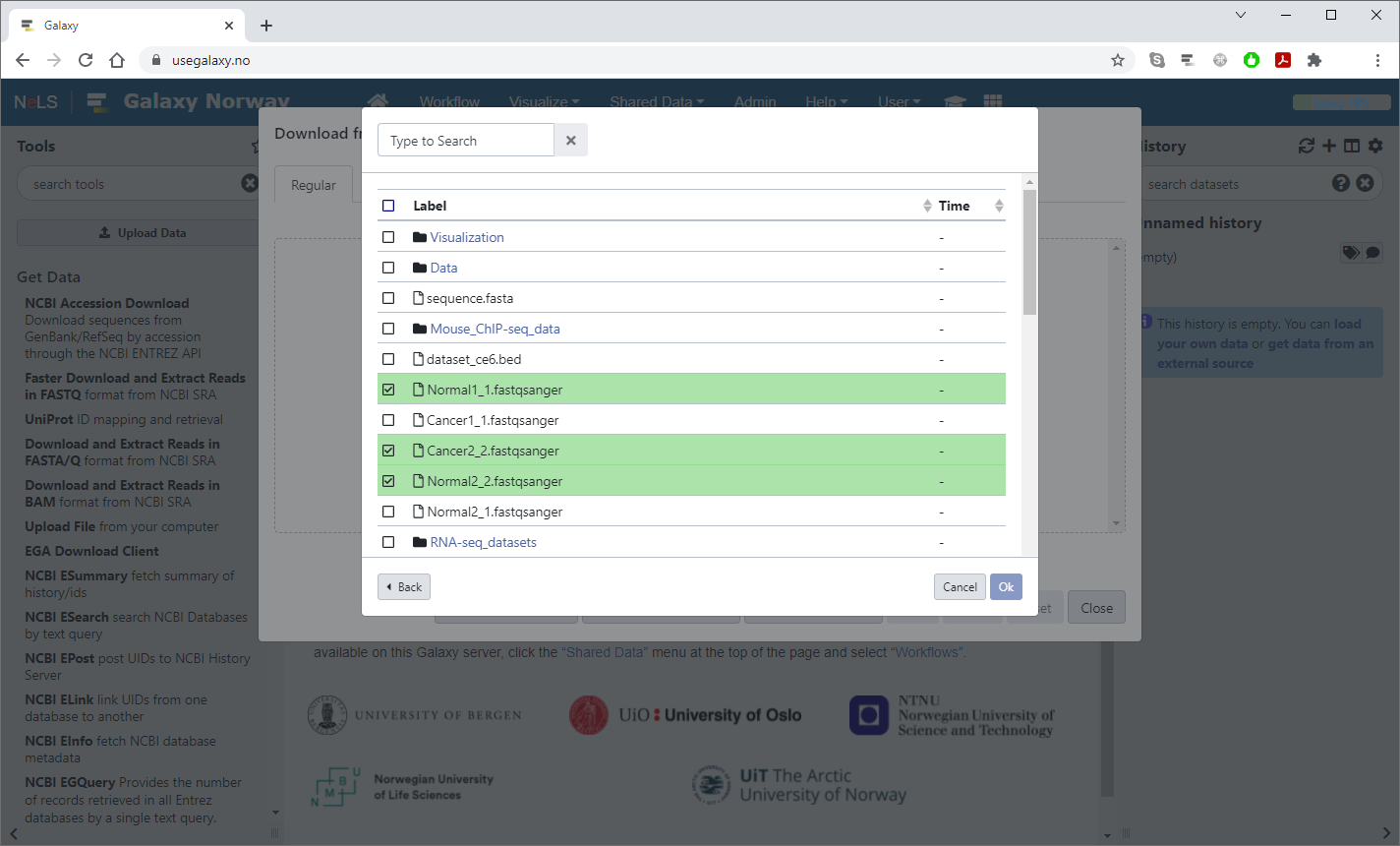
Task: Switch to the Regular tab
Action: coord(314,185)
